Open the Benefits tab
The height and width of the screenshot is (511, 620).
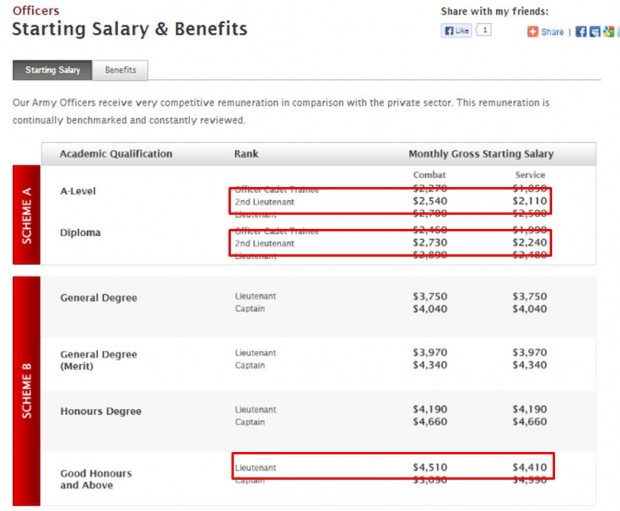click(120, 70)
